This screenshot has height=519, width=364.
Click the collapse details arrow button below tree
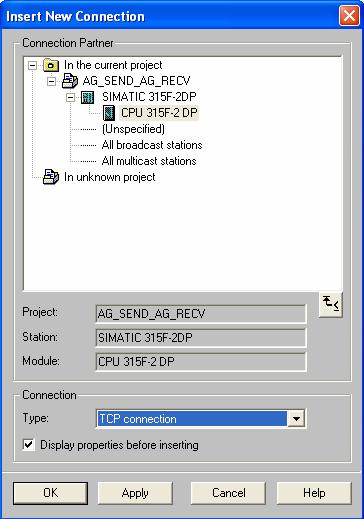tap(331, 304)
